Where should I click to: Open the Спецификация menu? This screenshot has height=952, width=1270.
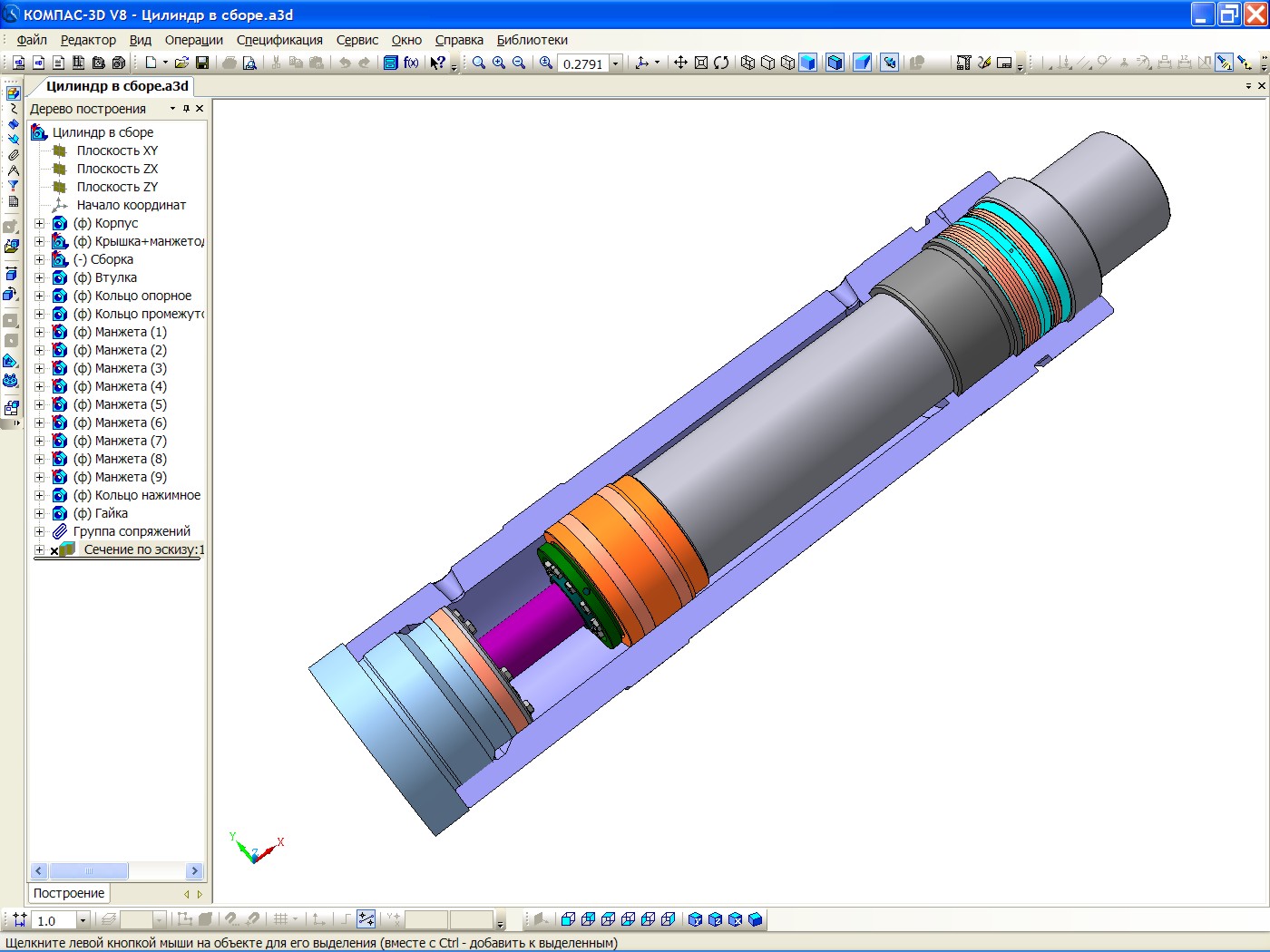coord(279,40)
